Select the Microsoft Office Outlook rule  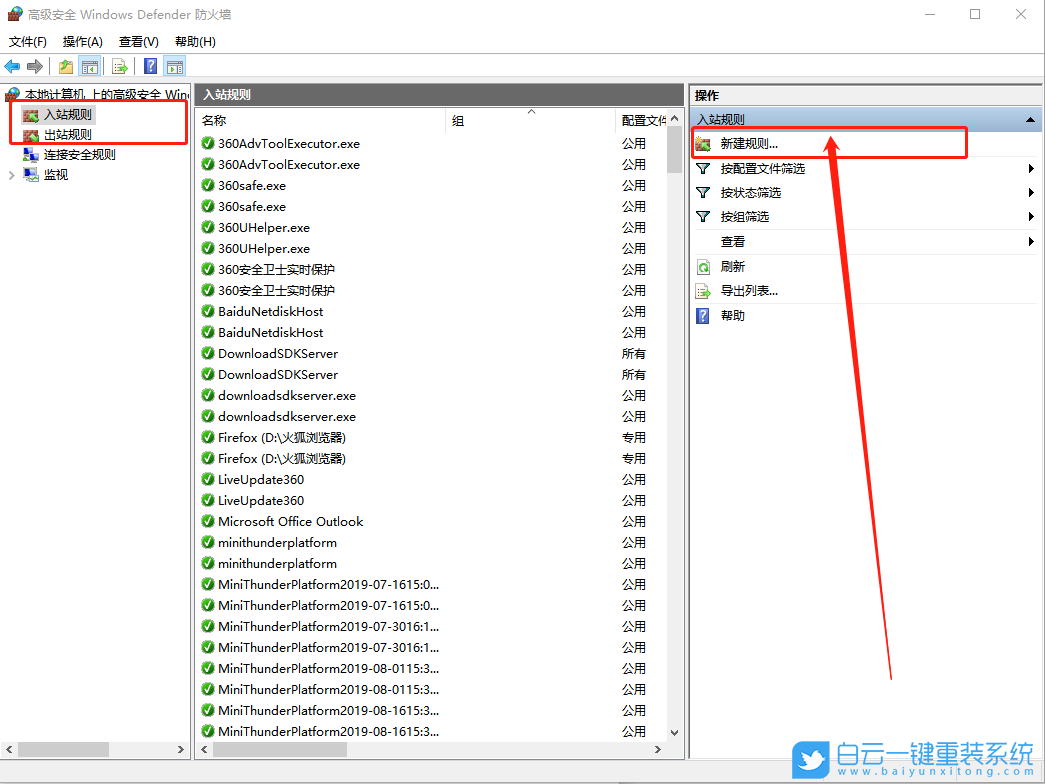click(290, 522)
